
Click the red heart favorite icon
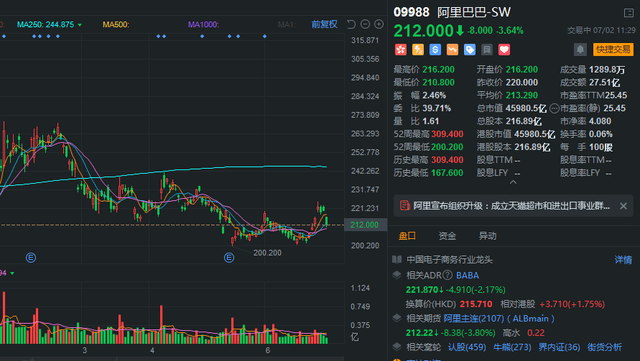(x=504, y=50)
